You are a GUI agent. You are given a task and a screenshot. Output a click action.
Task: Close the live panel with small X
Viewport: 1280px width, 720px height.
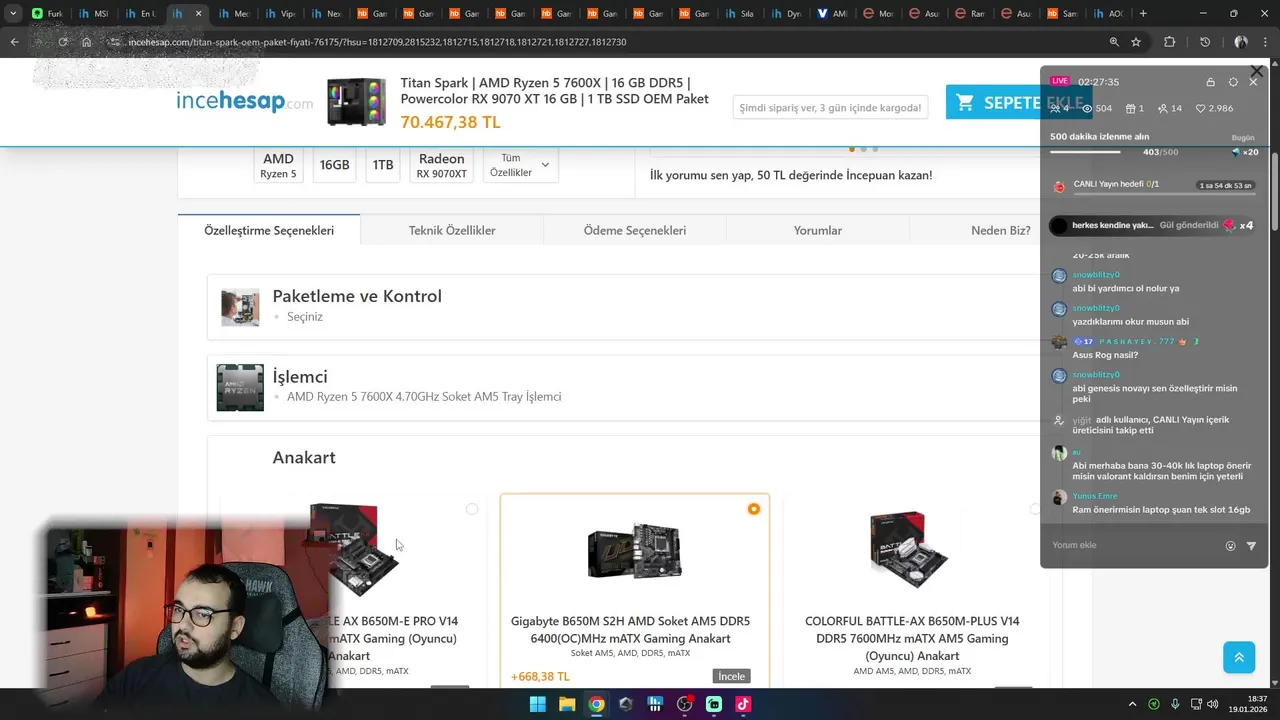[1253, 82]
